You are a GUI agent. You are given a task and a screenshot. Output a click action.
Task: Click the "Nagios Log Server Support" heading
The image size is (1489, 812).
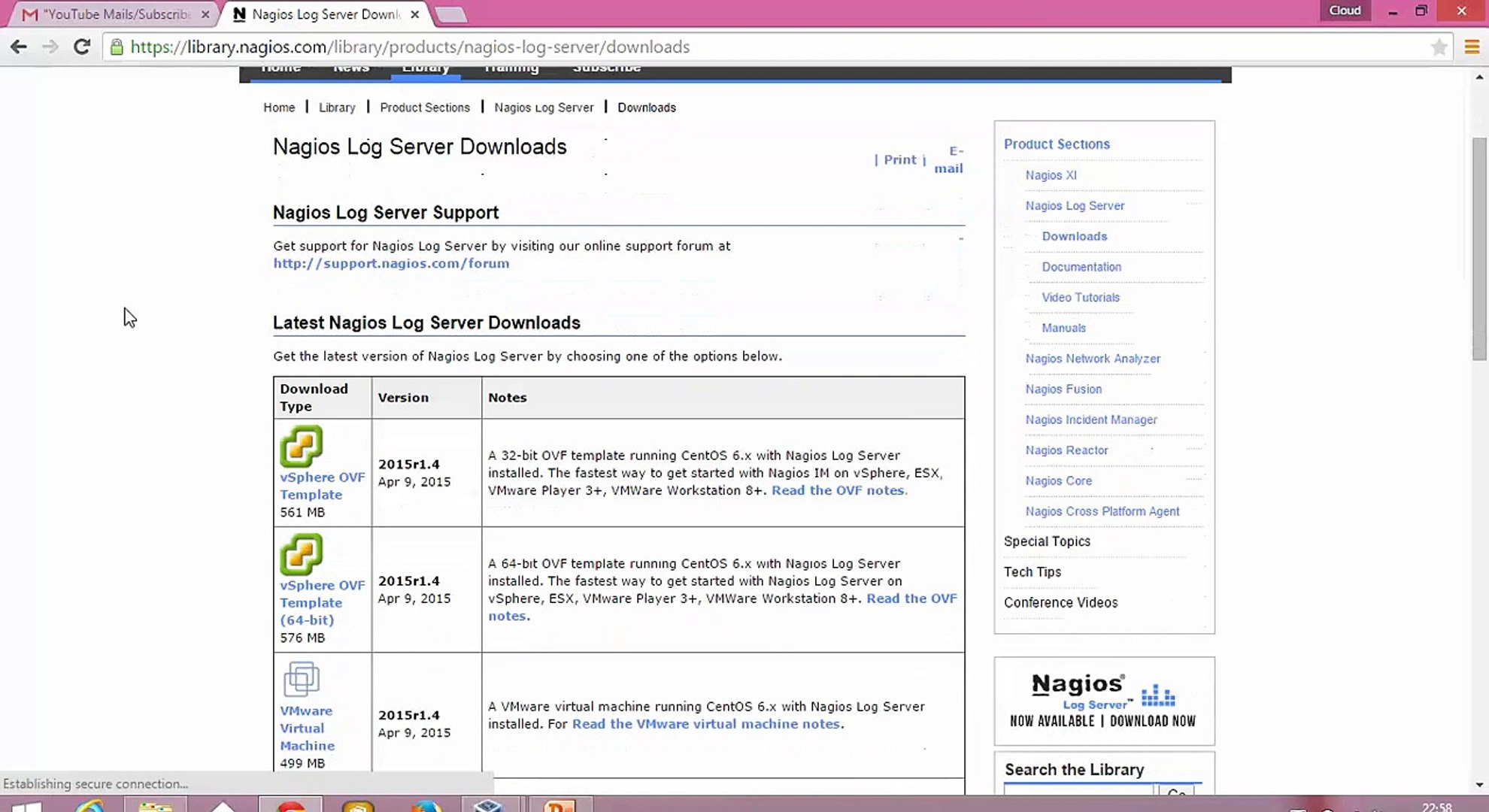tap(386, 213)
